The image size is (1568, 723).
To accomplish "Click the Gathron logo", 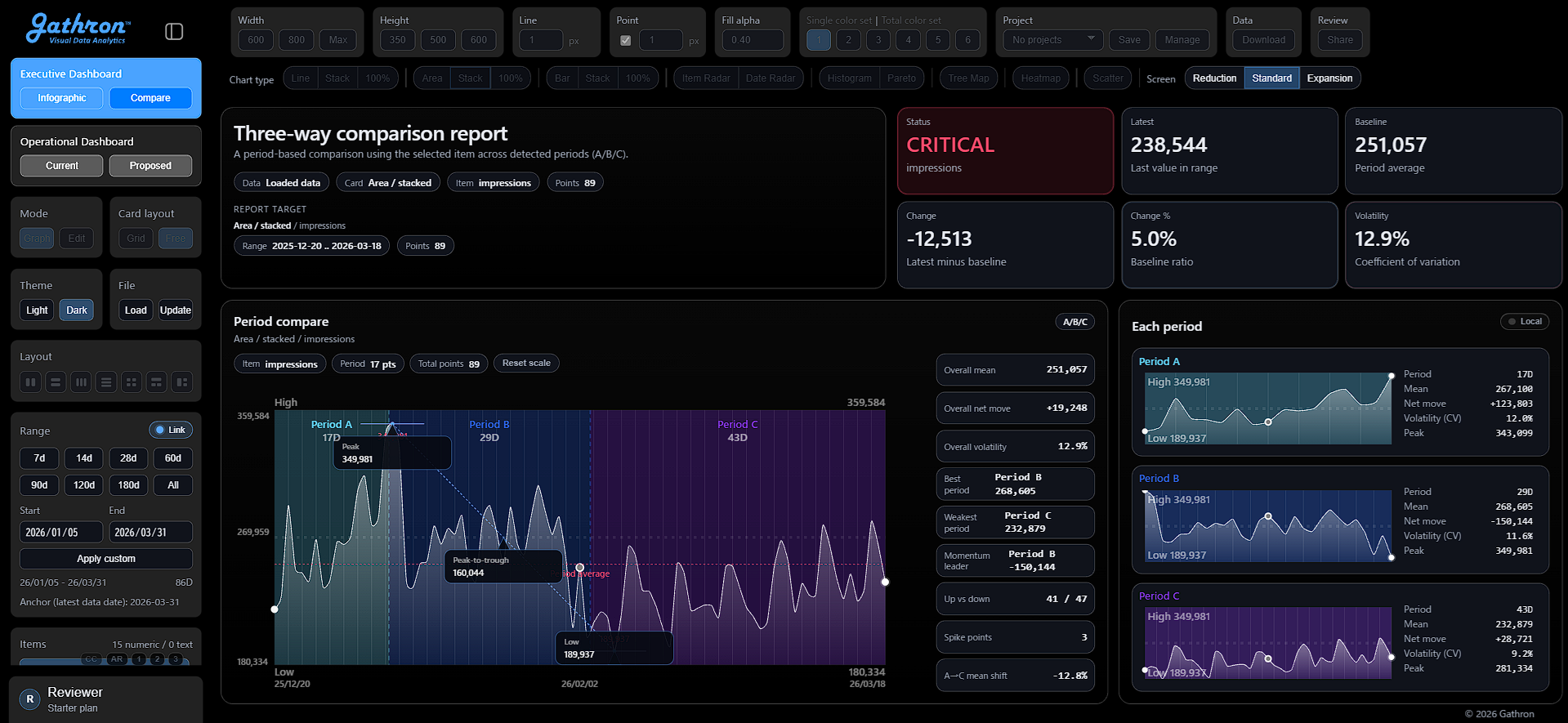I will click(x=78, y=28).
